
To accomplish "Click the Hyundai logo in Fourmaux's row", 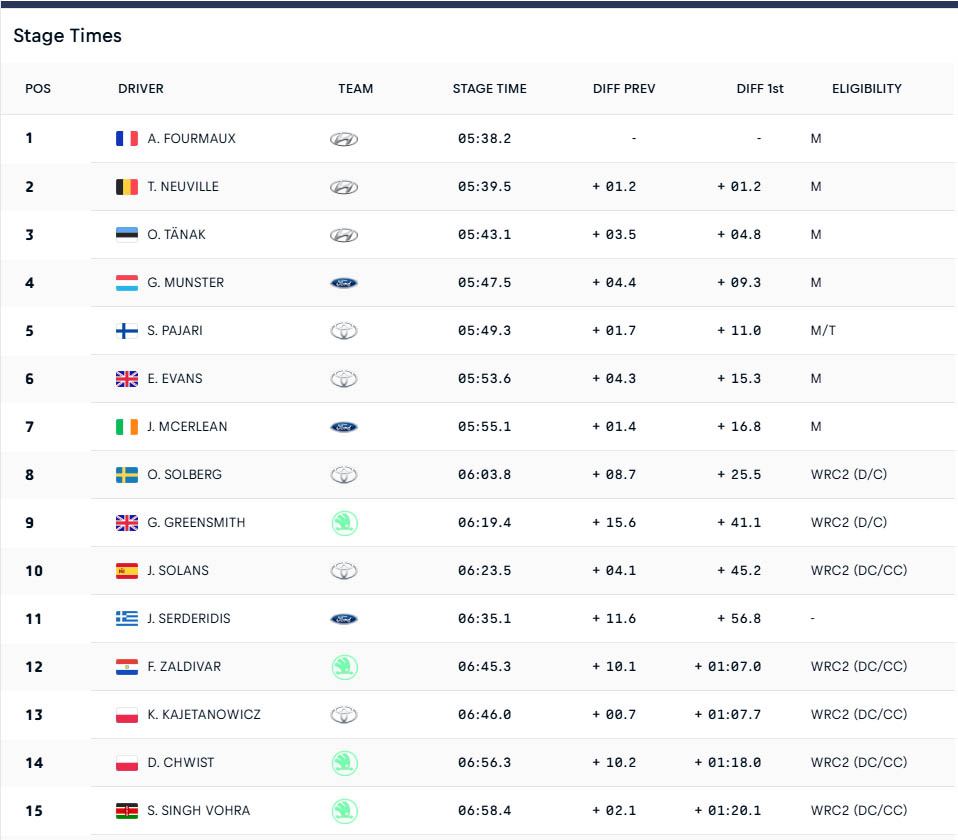I will [344, 139].
